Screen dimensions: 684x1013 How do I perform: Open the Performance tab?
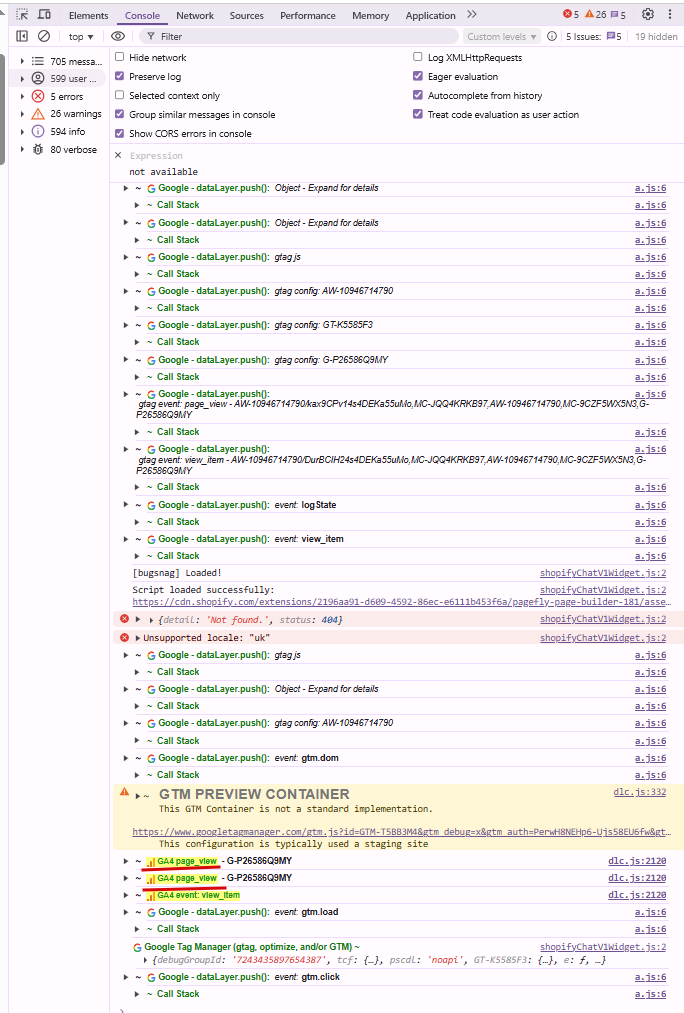(x=307, y=15)
